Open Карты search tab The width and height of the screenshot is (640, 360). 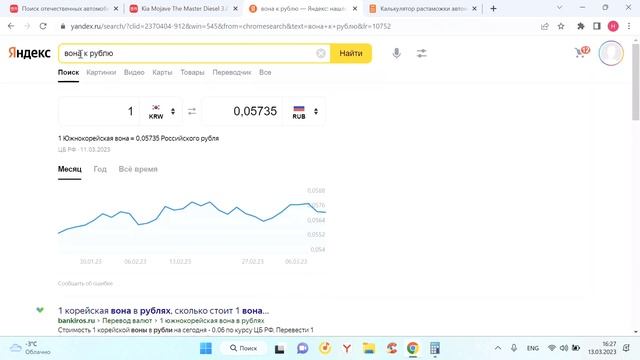coord(162,72)
